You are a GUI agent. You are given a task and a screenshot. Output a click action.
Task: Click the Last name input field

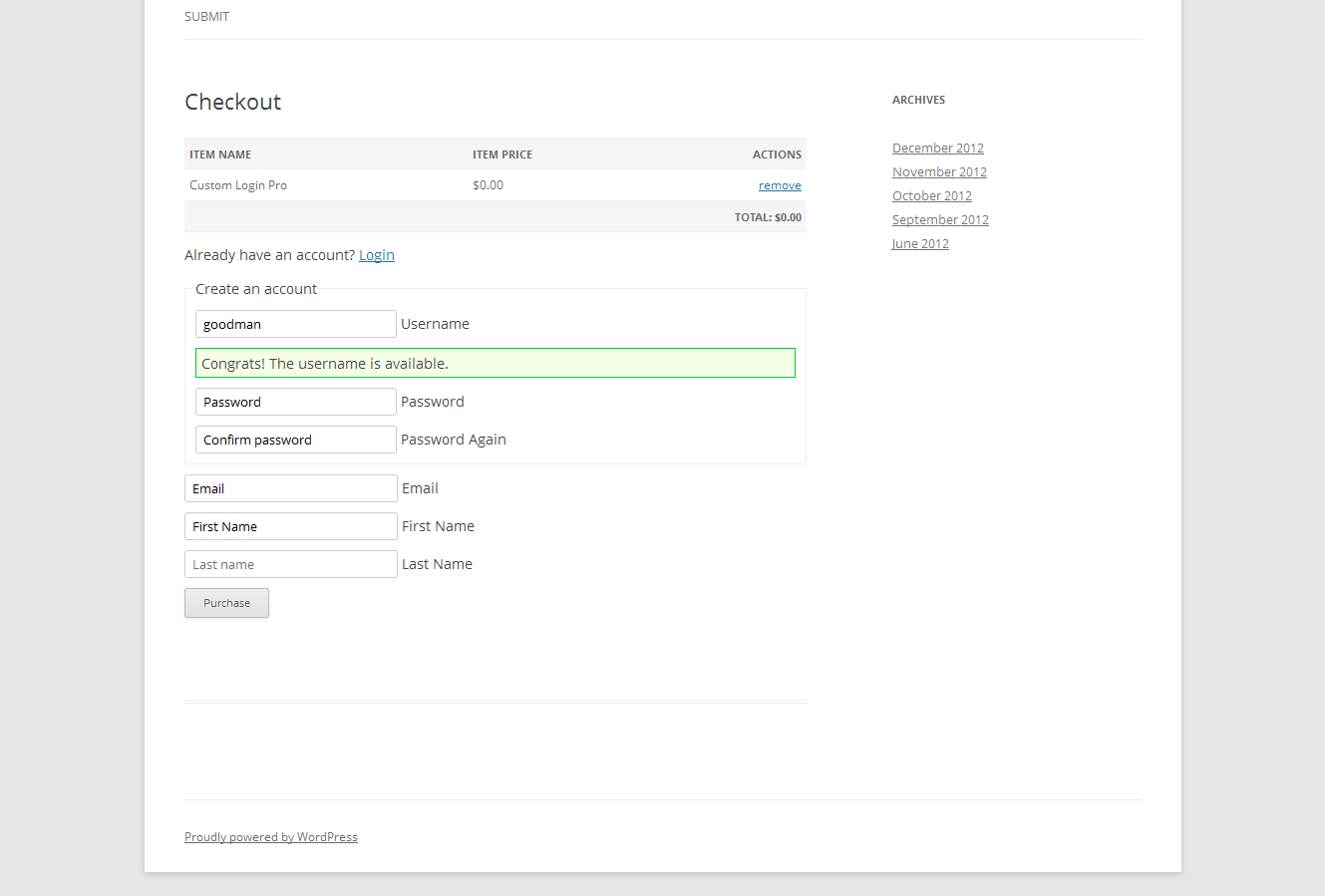tap(290, 564)
